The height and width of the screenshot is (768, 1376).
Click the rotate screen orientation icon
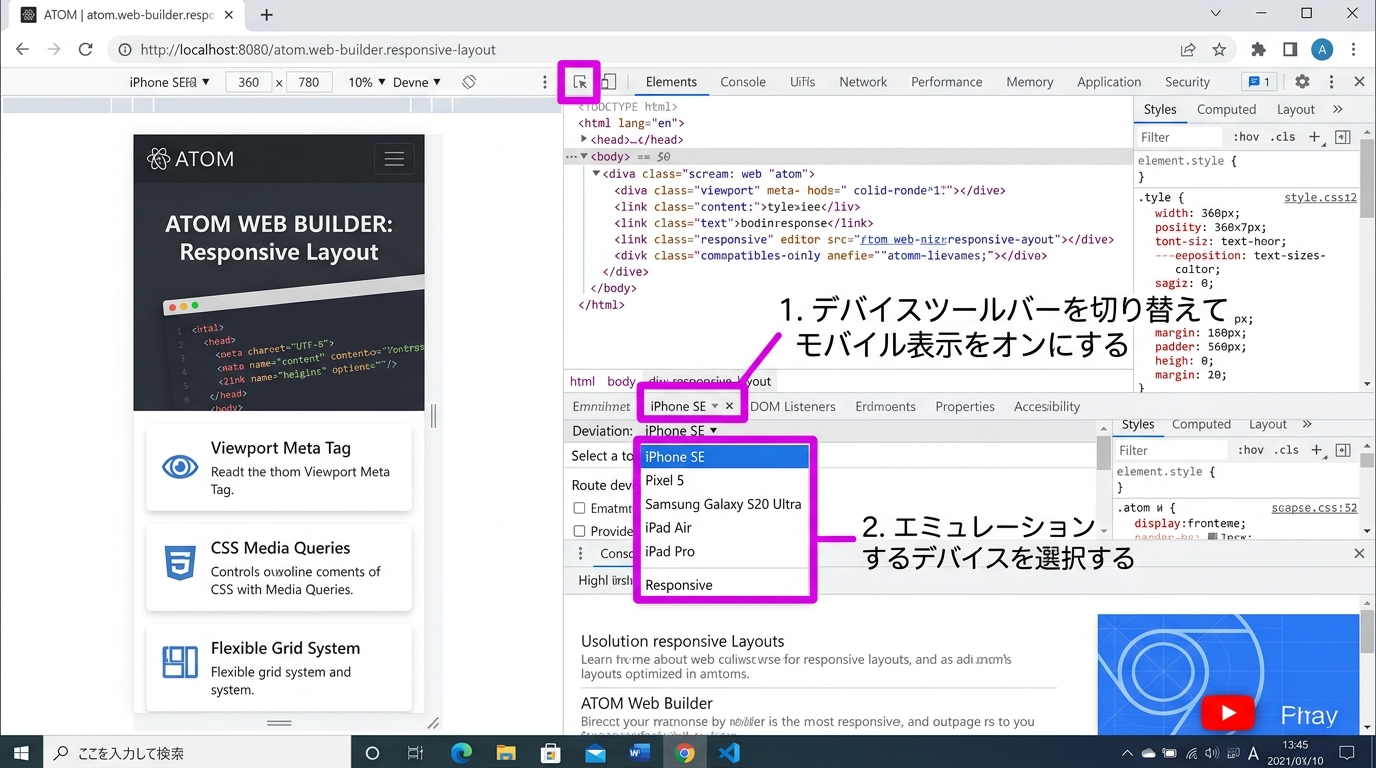tap(468, 82)
